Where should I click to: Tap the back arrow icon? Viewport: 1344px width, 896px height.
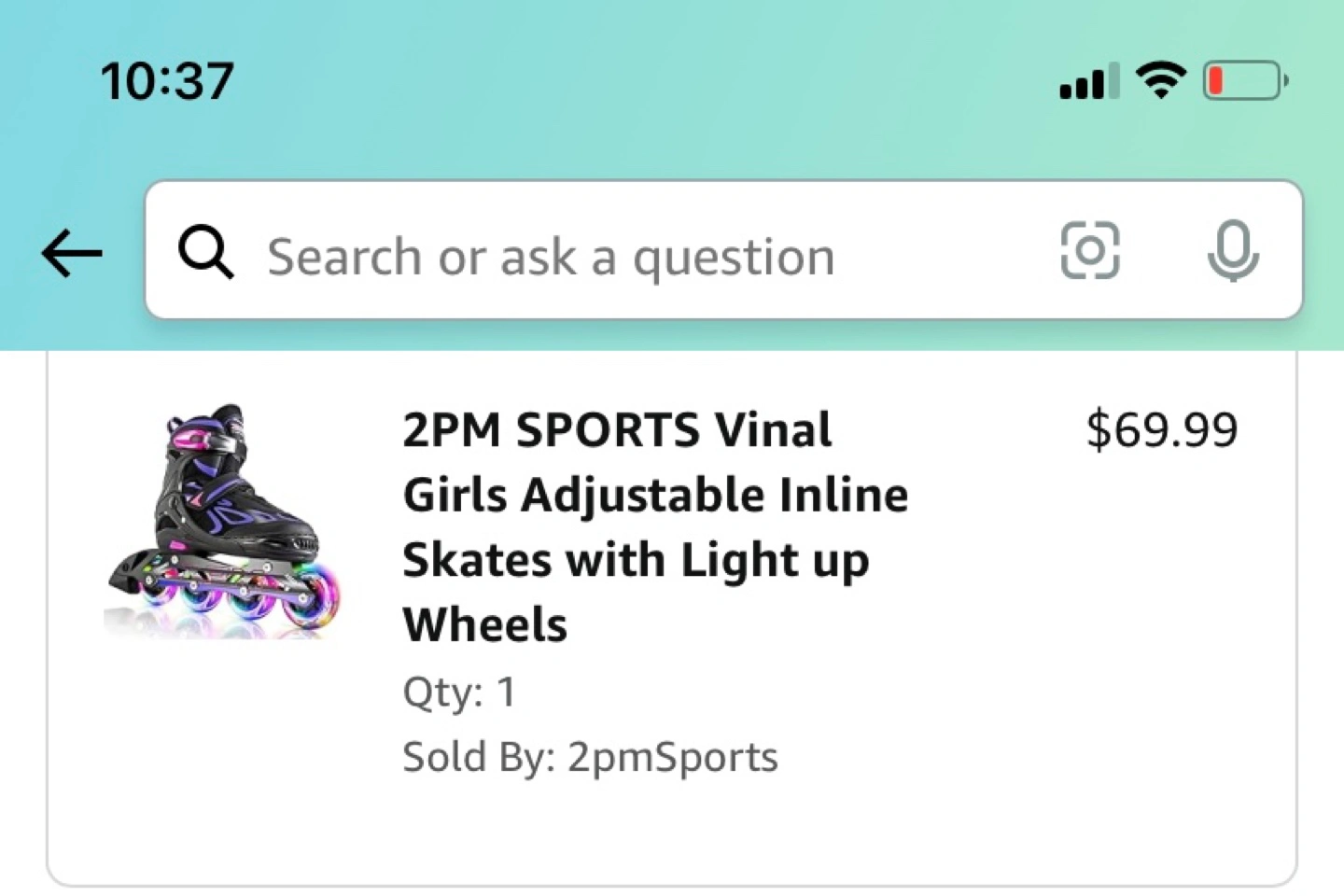(72, 253)
